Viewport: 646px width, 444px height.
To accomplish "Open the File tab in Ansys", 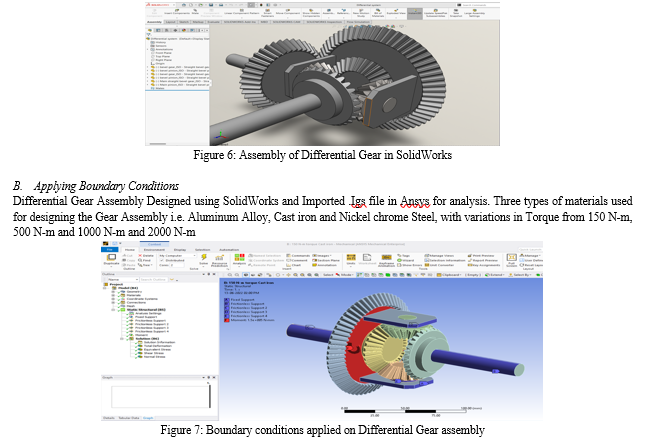I will 110,250.
